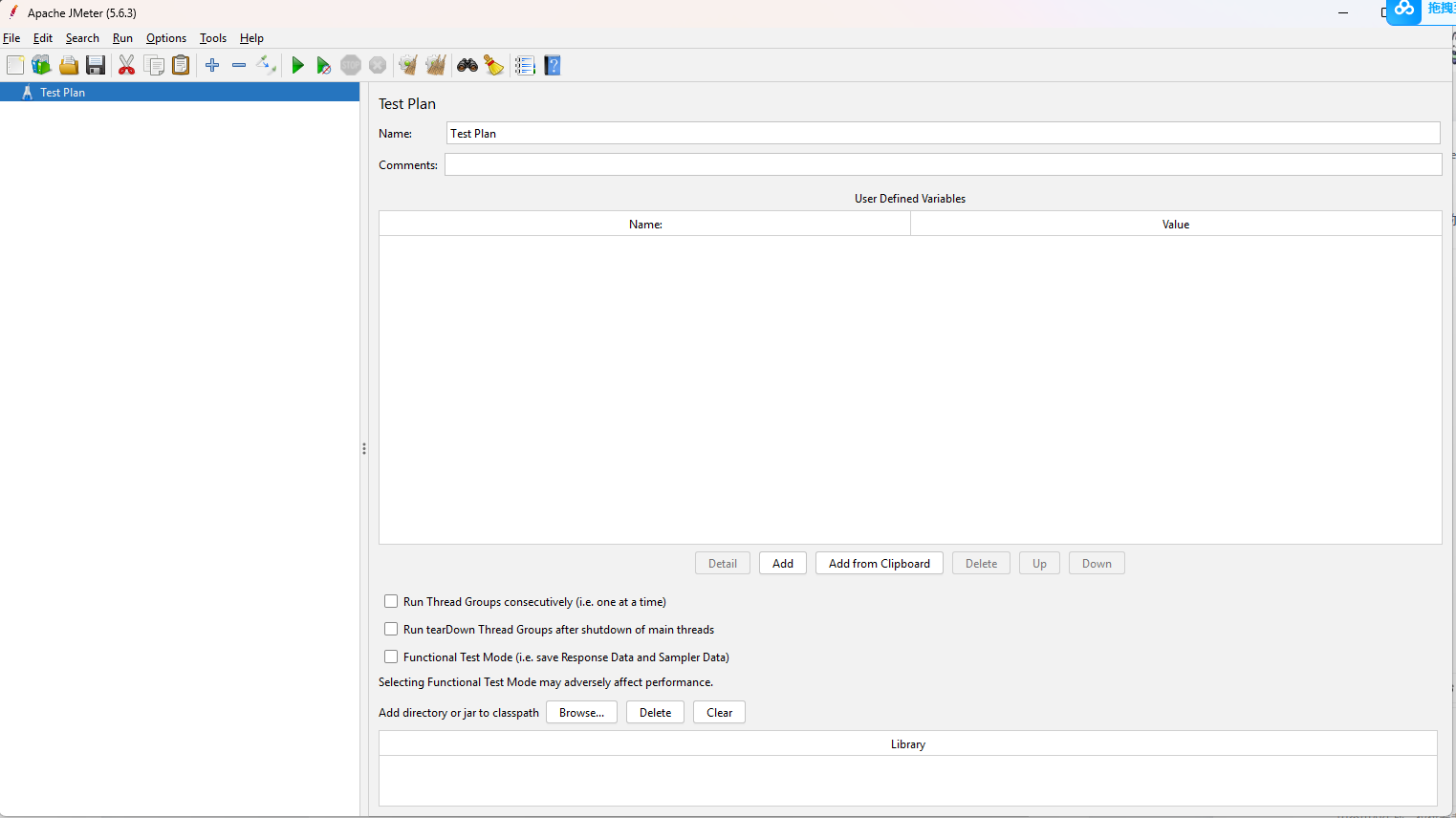Image resolution: width=1456 pixels, height=818 pixels.
Task: Expand all nodes with the plus icon
Action: coord(212,65)
